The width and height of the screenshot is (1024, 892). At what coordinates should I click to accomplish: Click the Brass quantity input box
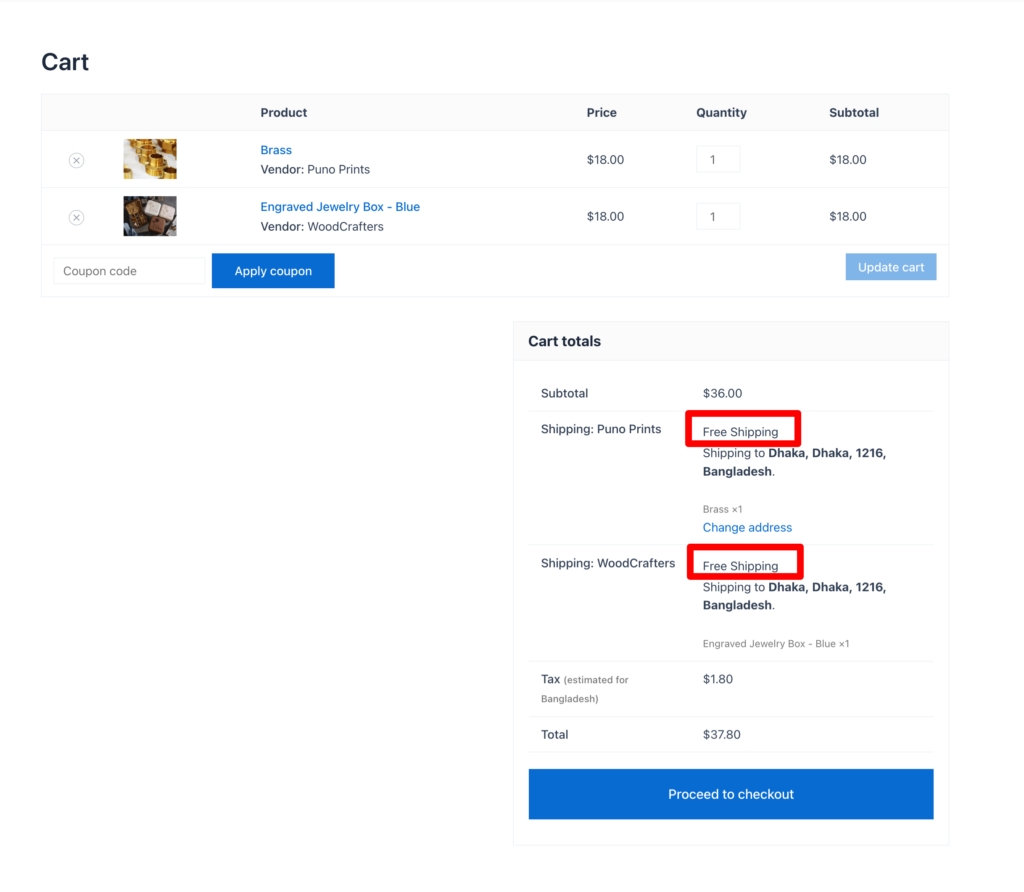718,158
